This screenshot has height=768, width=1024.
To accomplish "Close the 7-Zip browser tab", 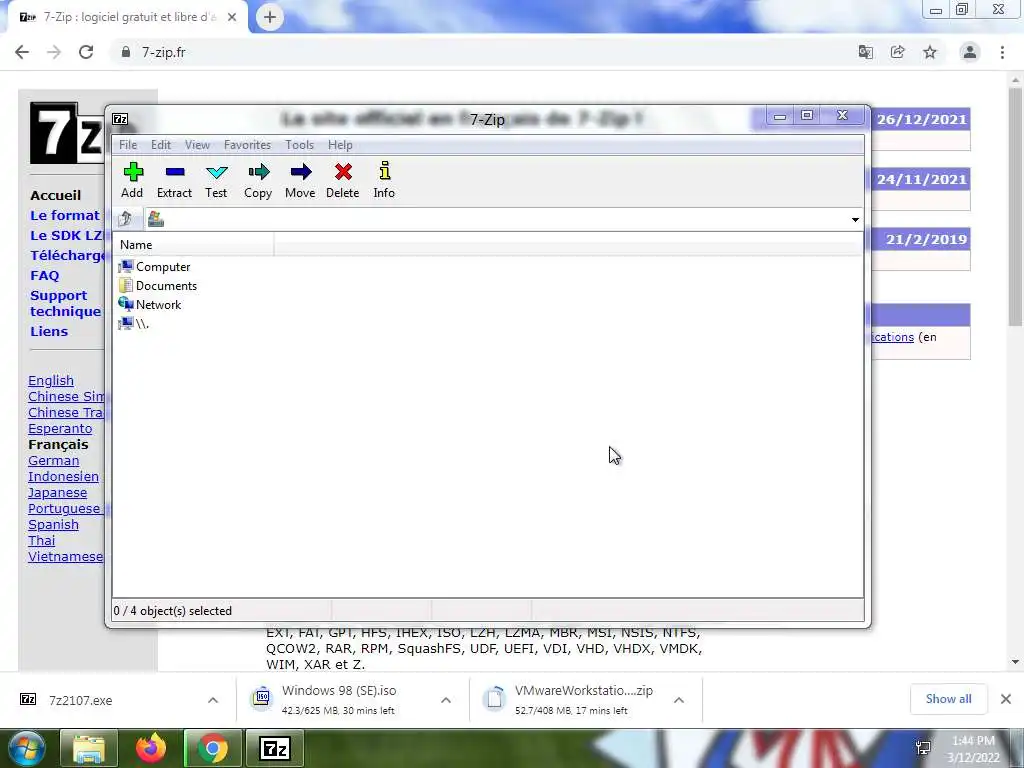I will click(x=232, y=17).
